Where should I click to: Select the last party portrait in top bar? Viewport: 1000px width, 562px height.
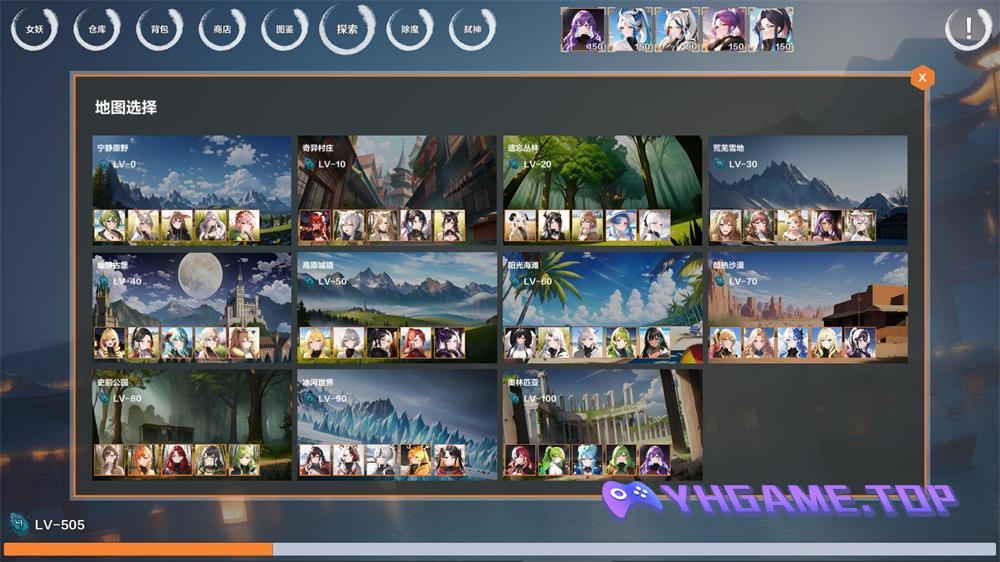pyautogui.click(x=772, y=30)
